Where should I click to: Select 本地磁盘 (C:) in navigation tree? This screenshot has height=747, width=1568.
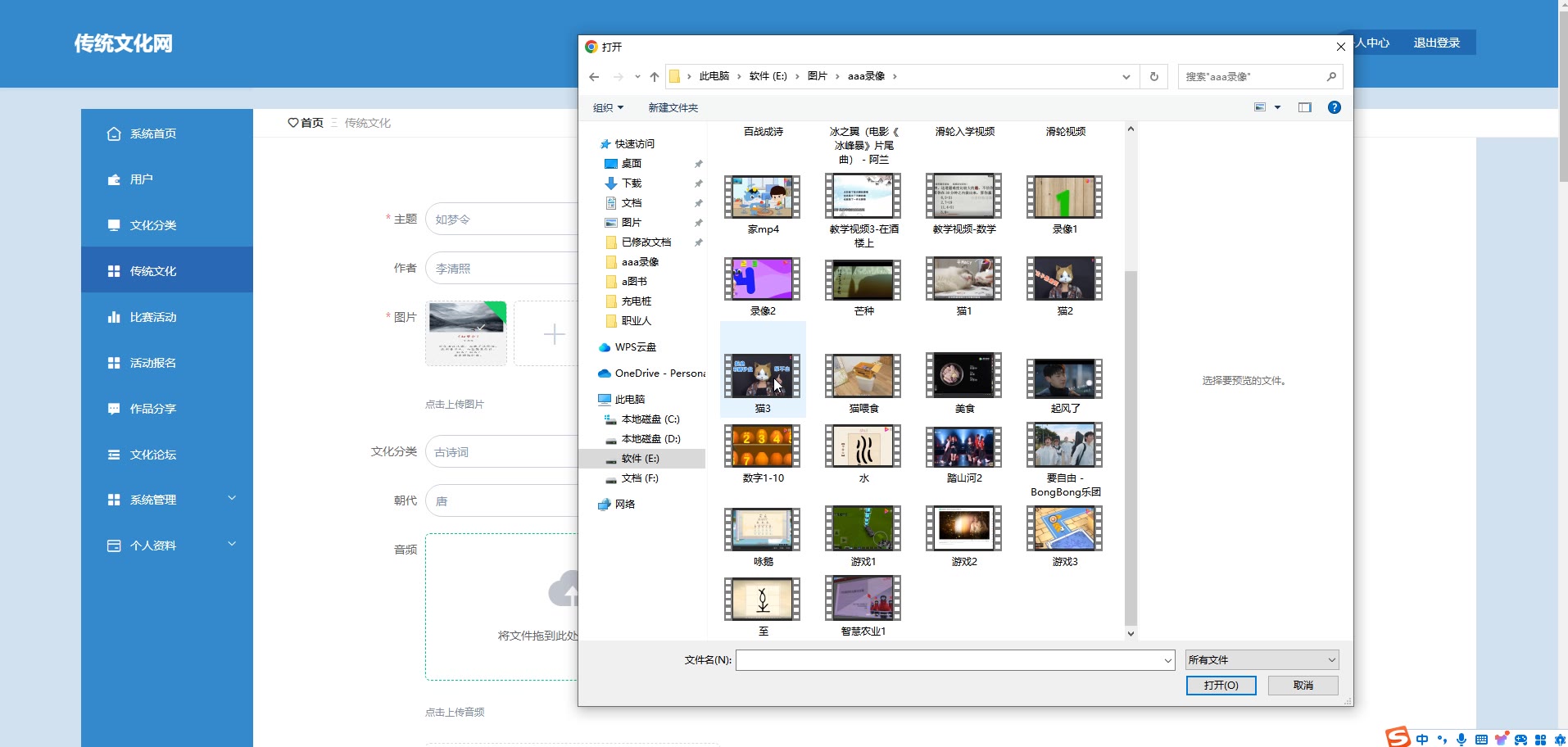click(650, 419)
